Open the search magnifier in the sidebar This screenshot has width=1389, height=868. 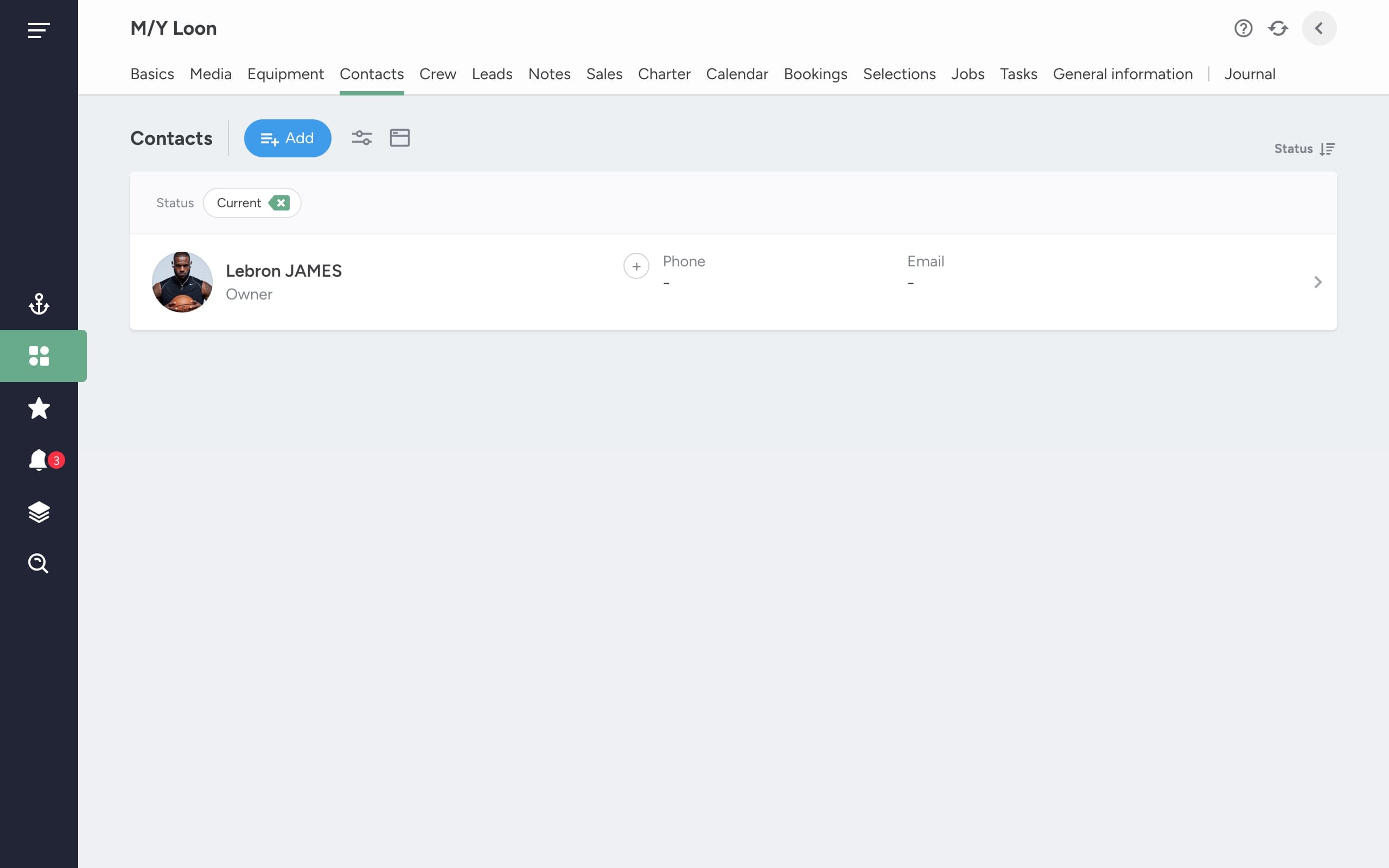[39, 563]
